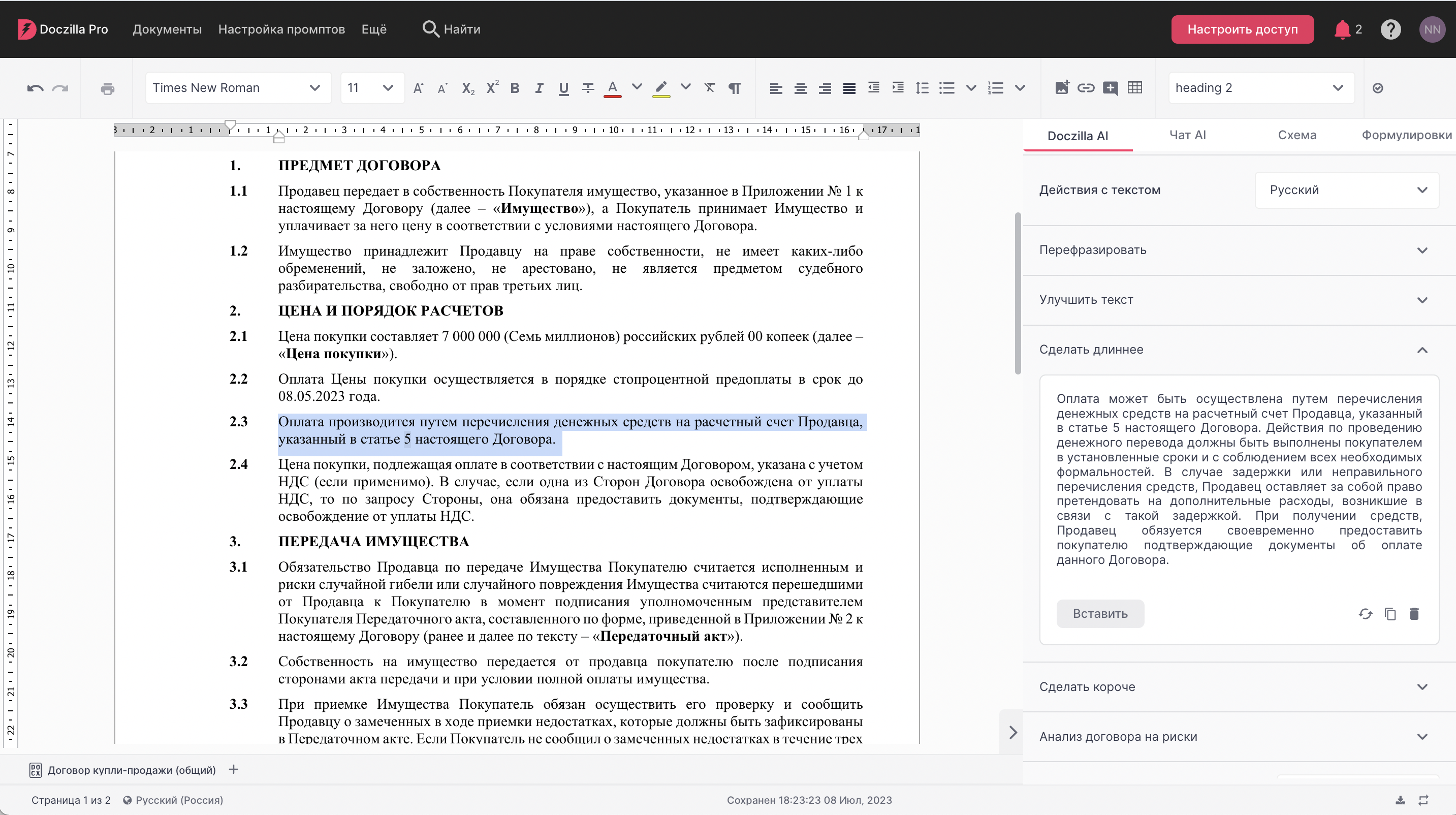
Task: Delete generated text with trash icon
Action: 1414,614
